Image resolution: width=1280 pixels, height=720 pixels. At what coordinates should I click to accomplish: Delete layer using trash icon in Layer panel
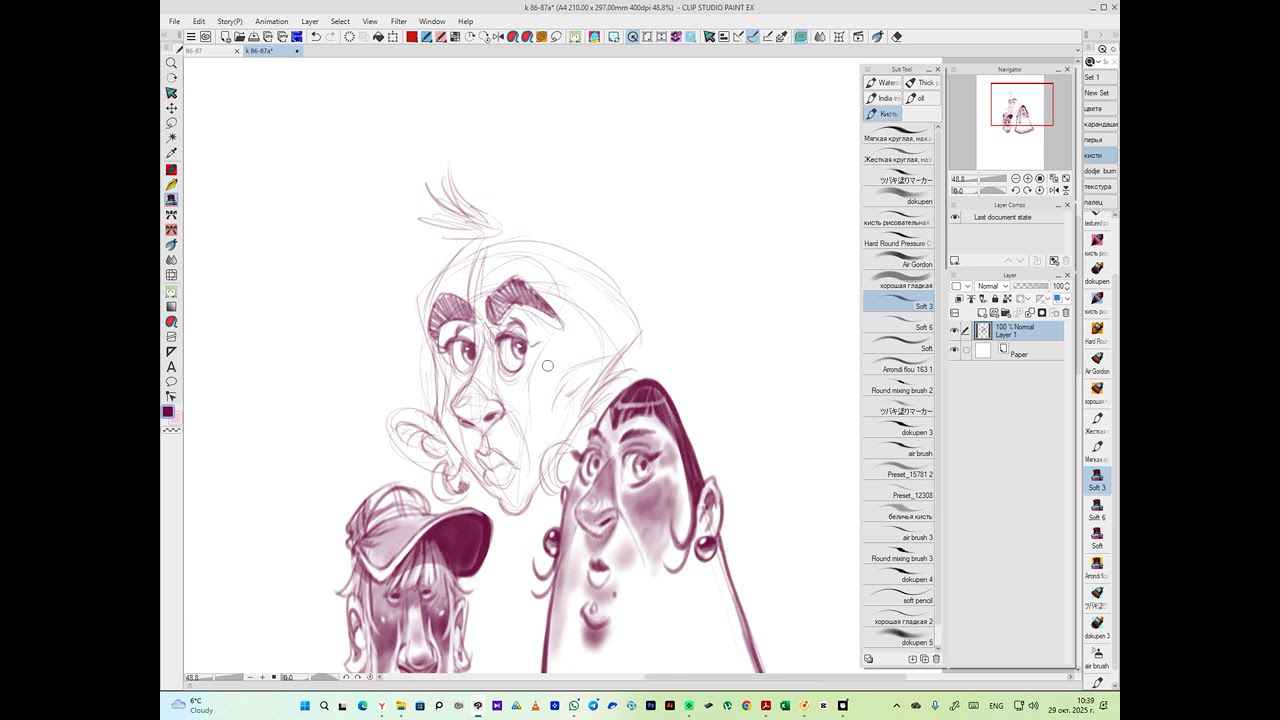pos(1066,313)
